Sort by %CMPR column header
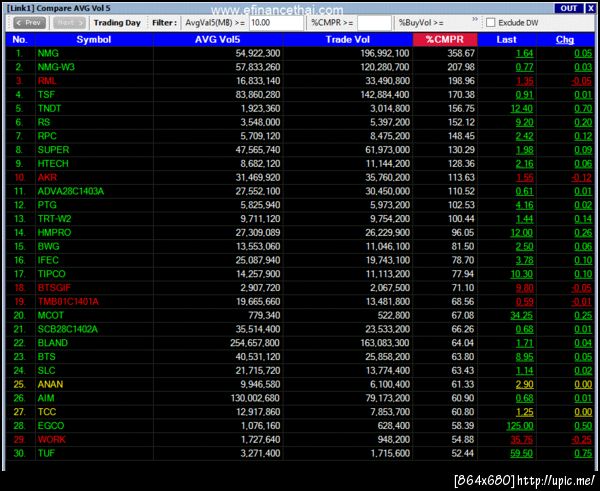Viewport: 600px width, 491px height. pyautogui.click(x=445, y=40)
